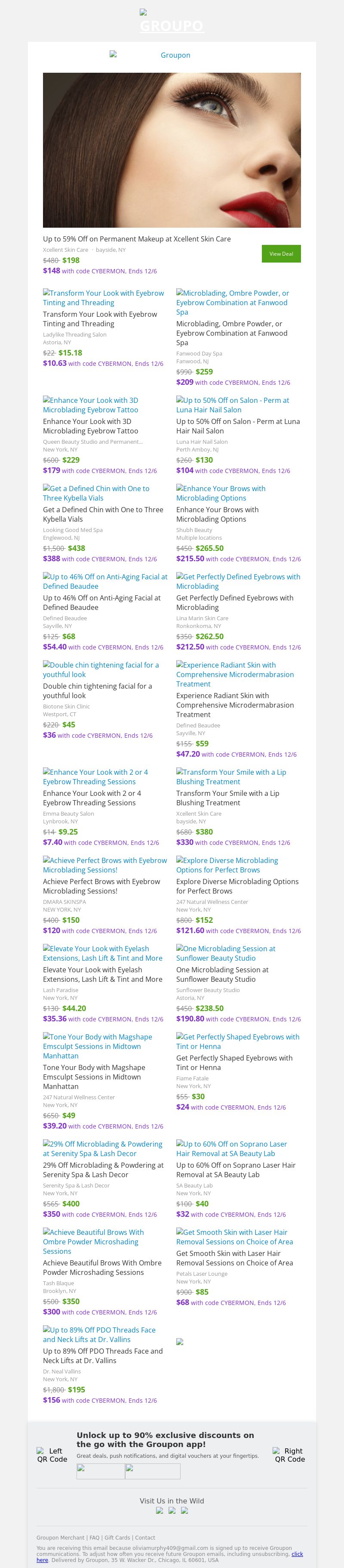Open blue Luna Hair Nail Salon perm link
Screen dimensions: 344x1568
coord(233,405)
